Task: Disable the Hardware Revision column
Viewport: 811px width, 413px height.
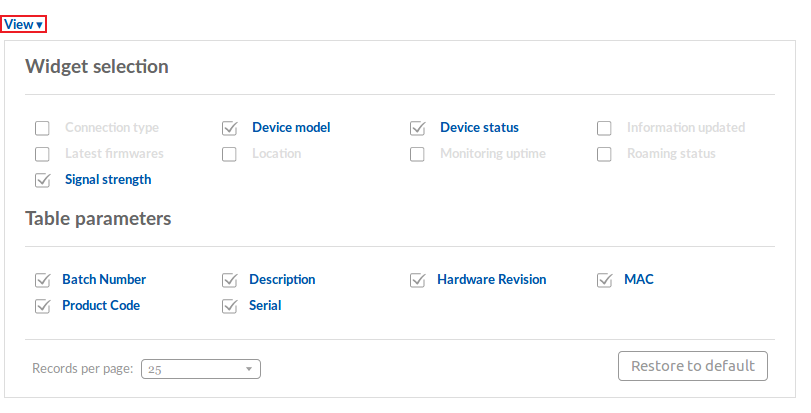Action: point(418,280)
